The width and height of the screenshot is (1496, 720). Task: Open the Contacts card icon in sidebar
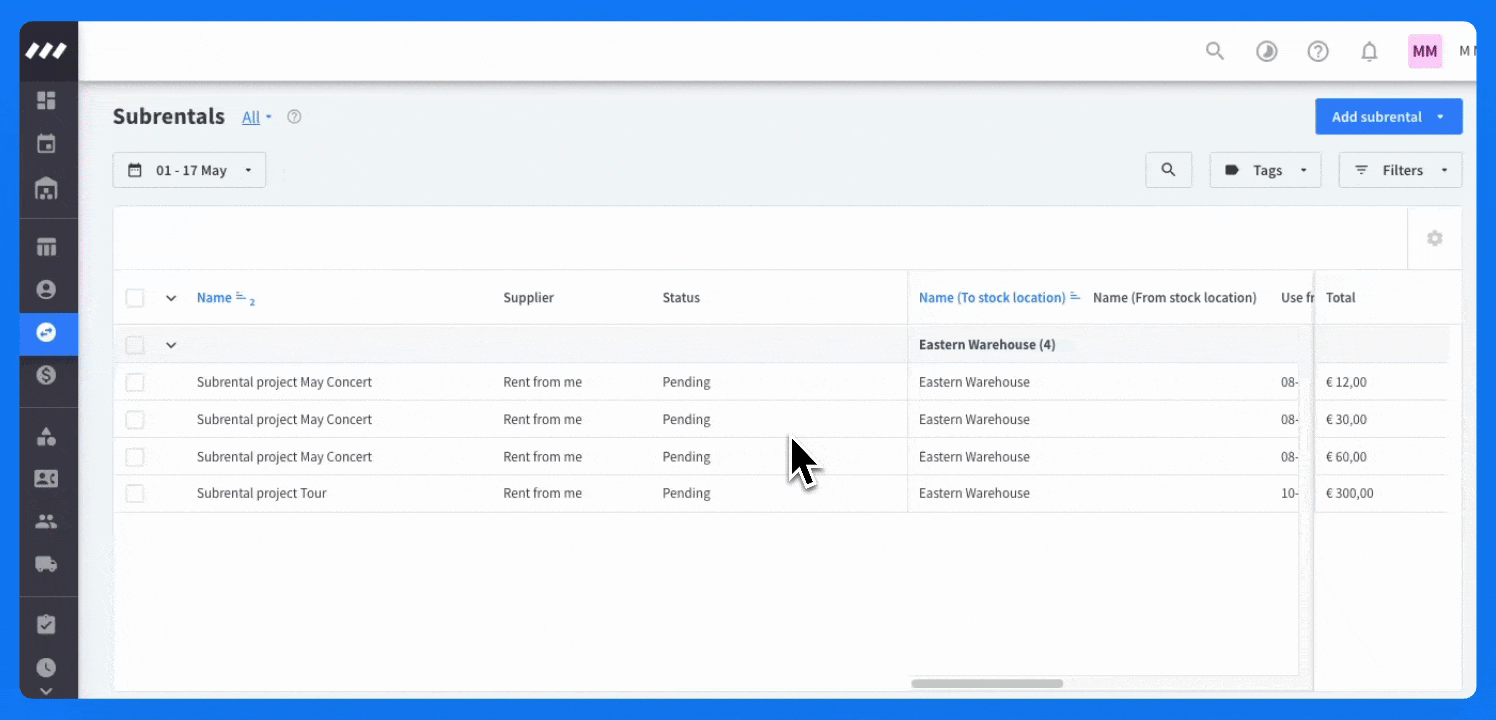pyautogui.click(x=48, y=478)
